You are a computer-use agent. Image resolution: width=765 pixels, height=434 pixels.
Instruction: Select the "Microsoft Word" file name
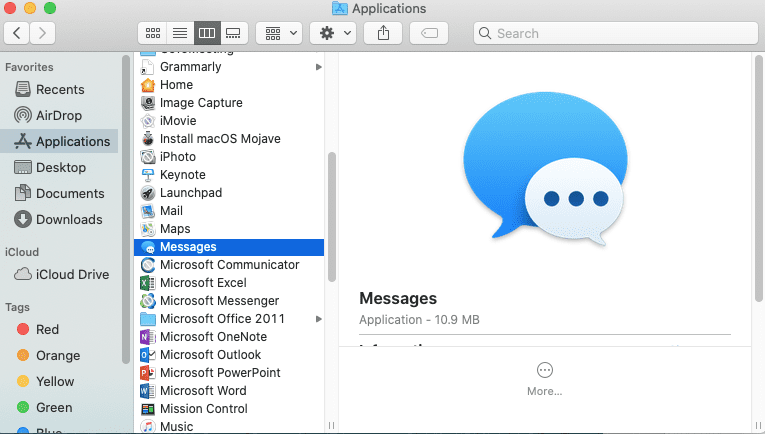203,391
